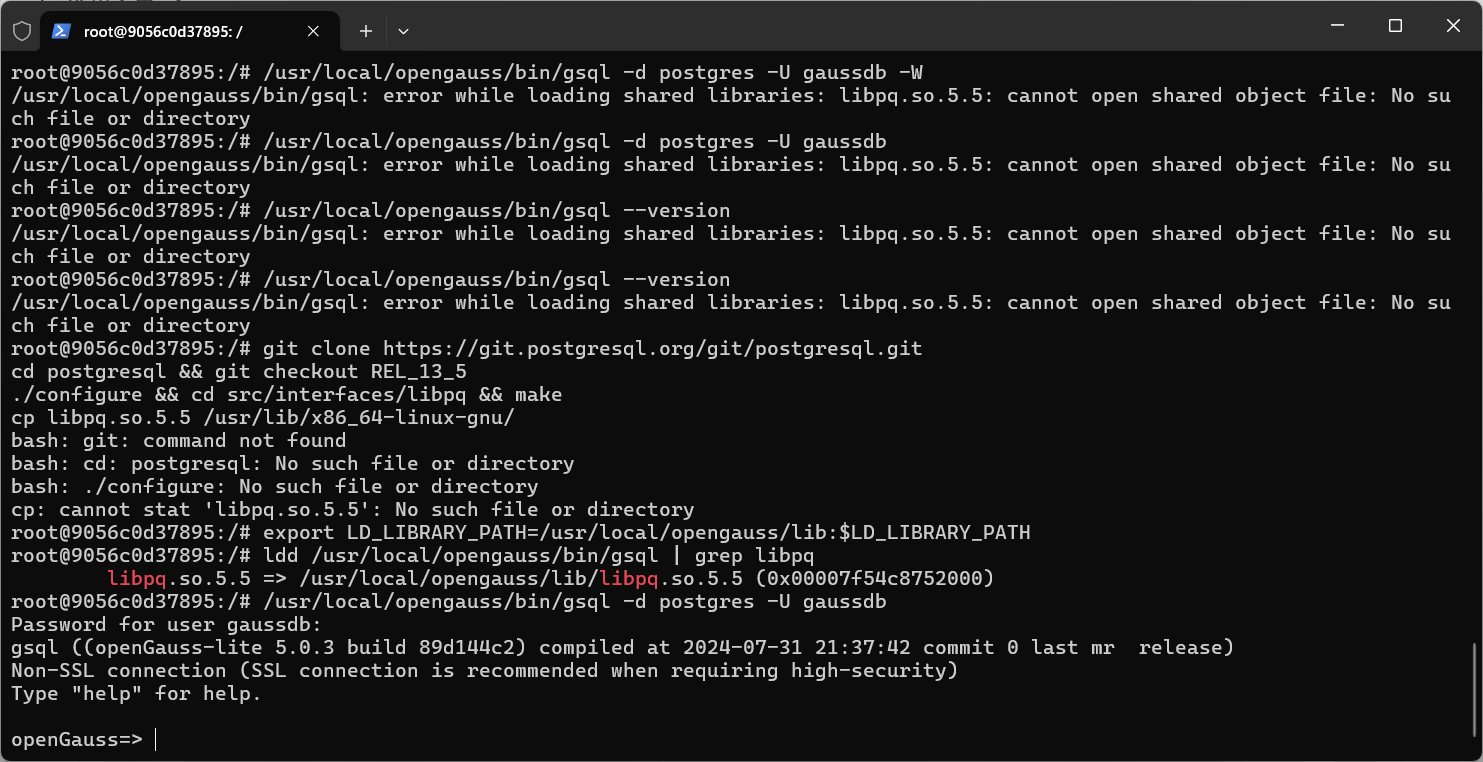Image resolution: width=1483 pixels, height=762 pixels.
Task: Click the 'Password for user gaussdb' line
Action: [166, 624]
